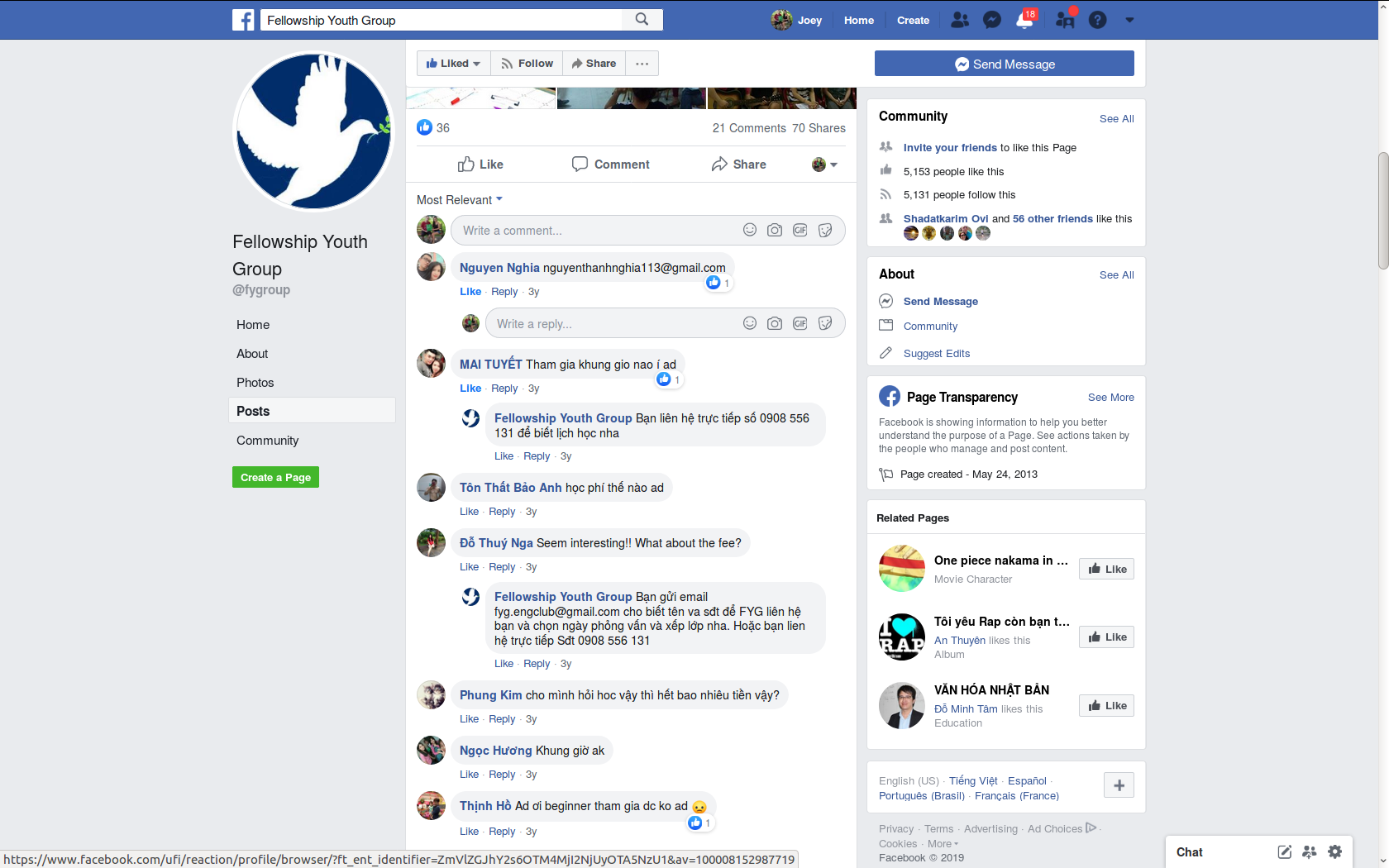Open the Invite your friends link

(x=949, y=147)
